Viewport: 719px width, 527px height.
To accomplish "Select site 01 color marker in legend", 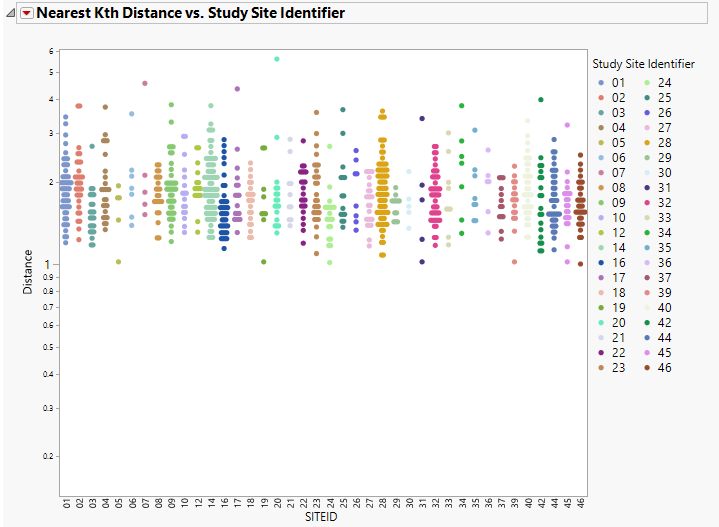I will point(601,83).
